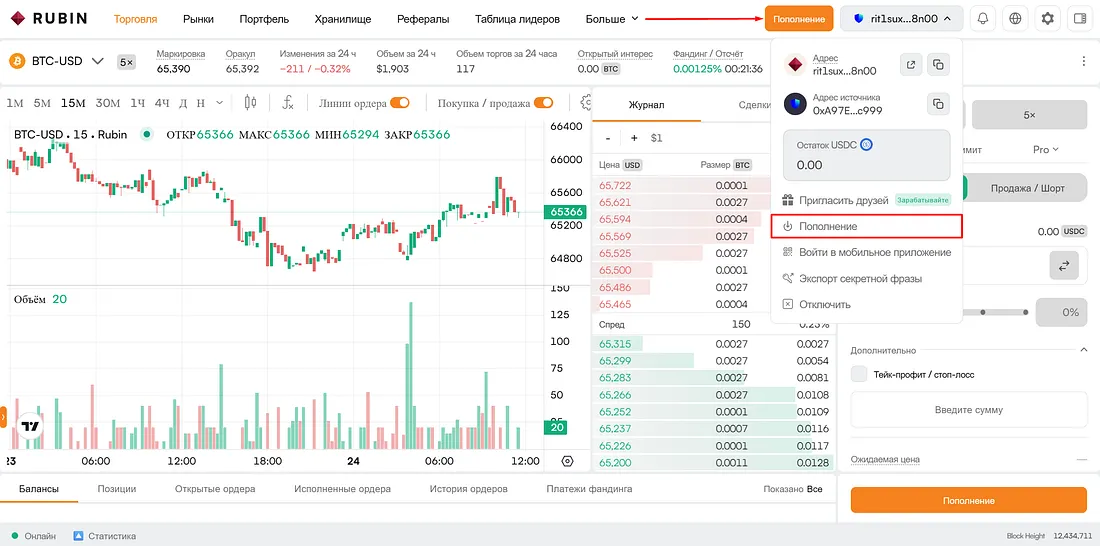Click the swap arrows button
This screenshot has height=546, width=1100.
pyautogui.click(x=1064, y=266)
